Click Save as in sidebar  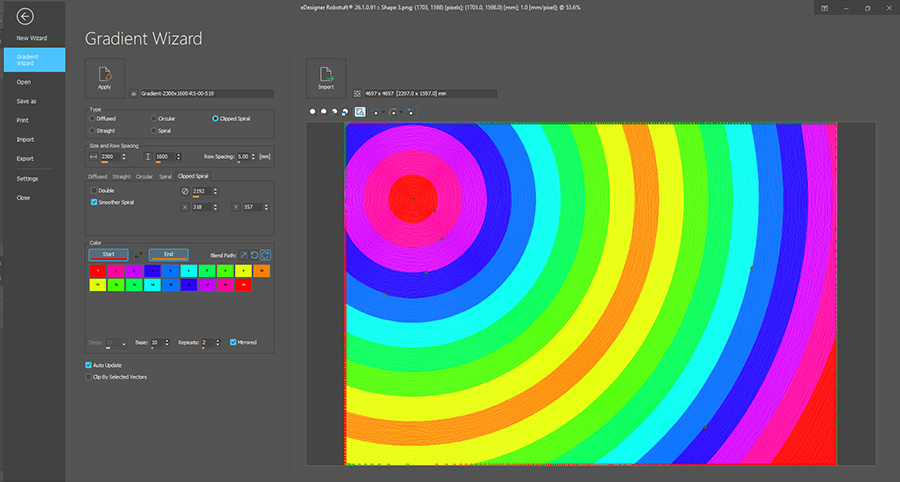click(x=26, y=102)
